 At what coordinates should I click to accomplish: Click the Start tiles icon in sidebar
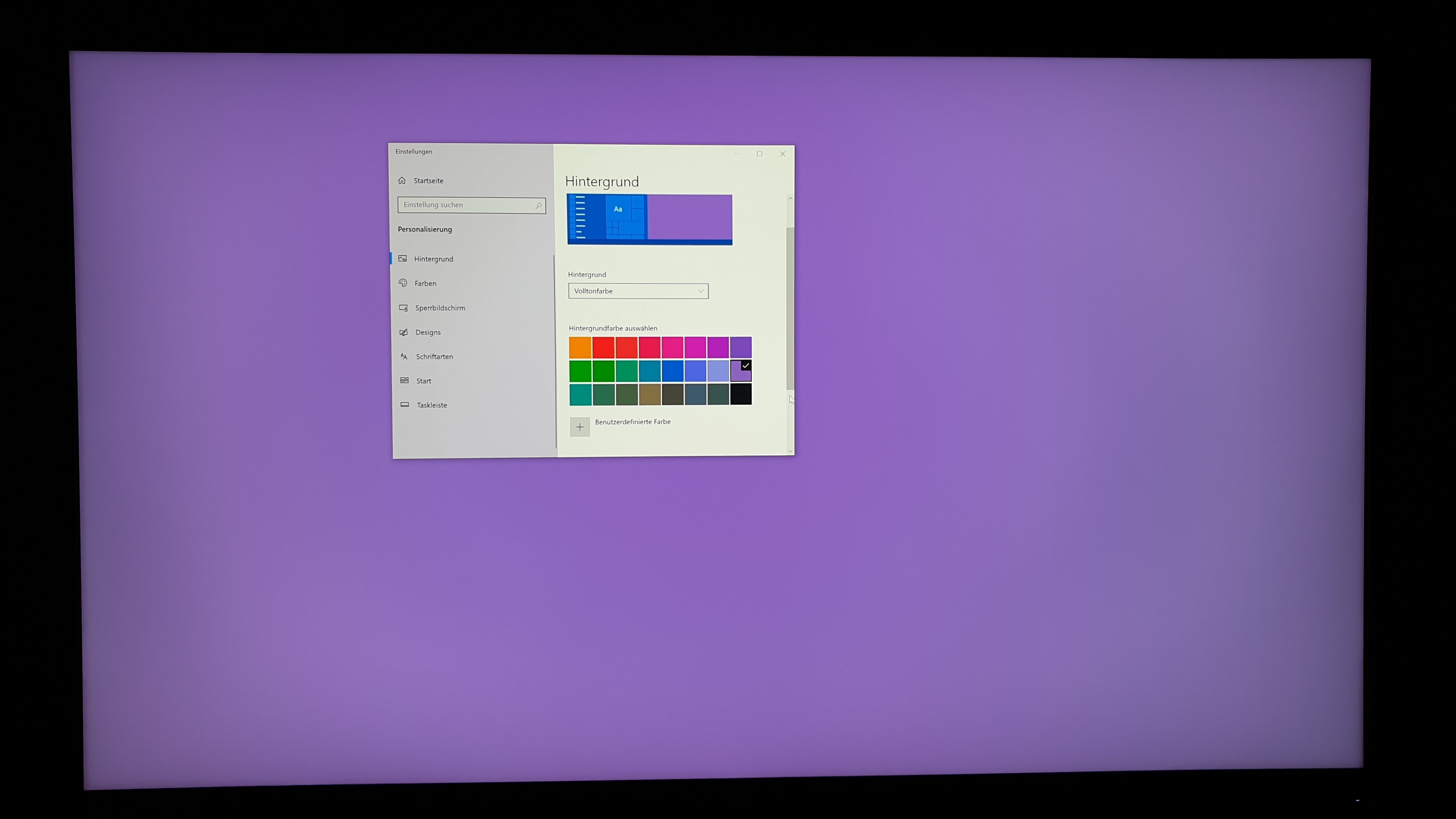(x=404, y=380)
